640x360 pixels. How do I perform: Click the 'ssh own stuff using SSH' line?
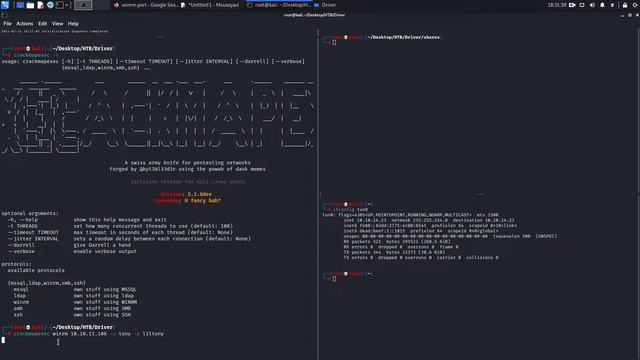point(72,315)
